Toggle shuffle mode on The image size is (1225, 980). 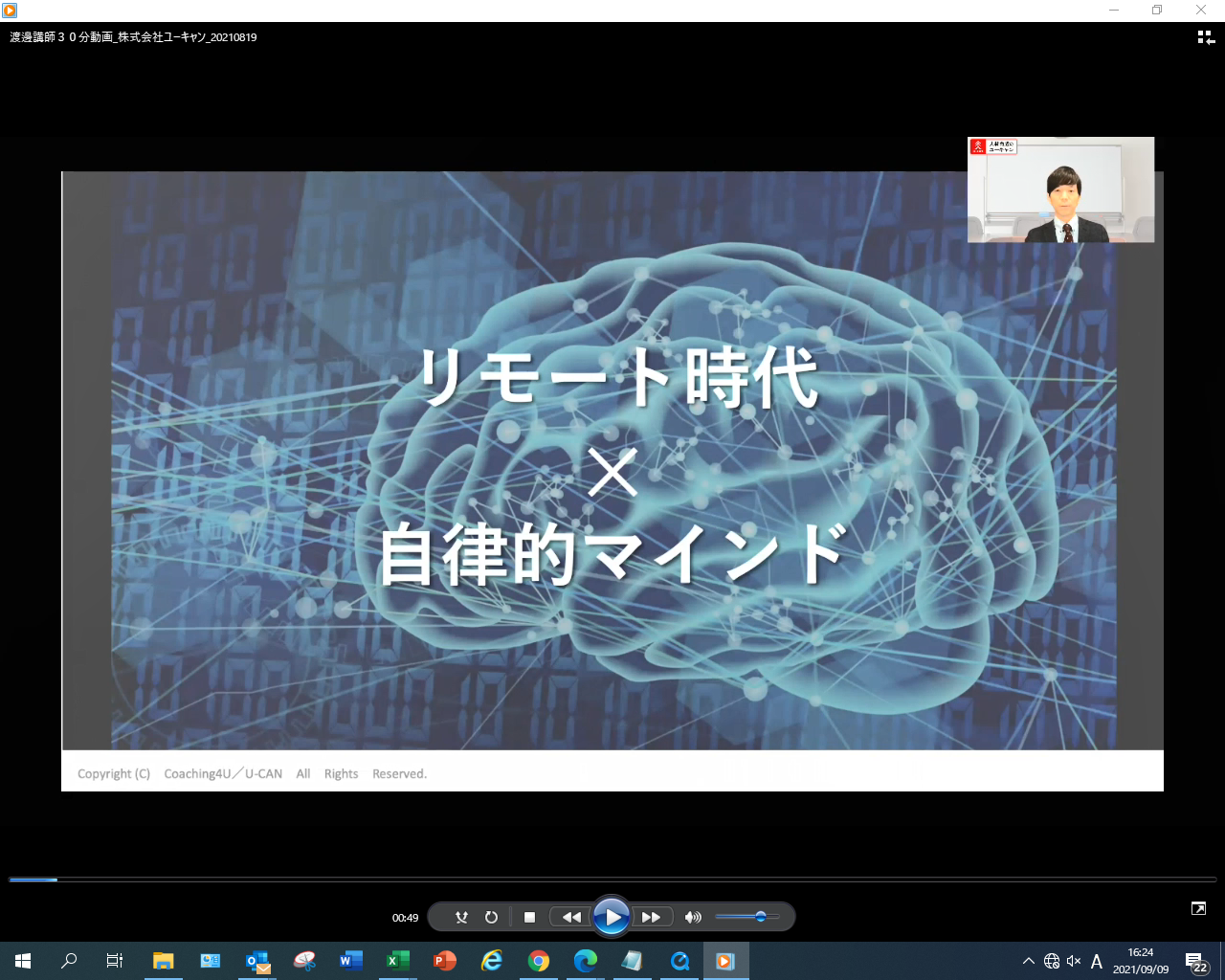pos(461,917)
